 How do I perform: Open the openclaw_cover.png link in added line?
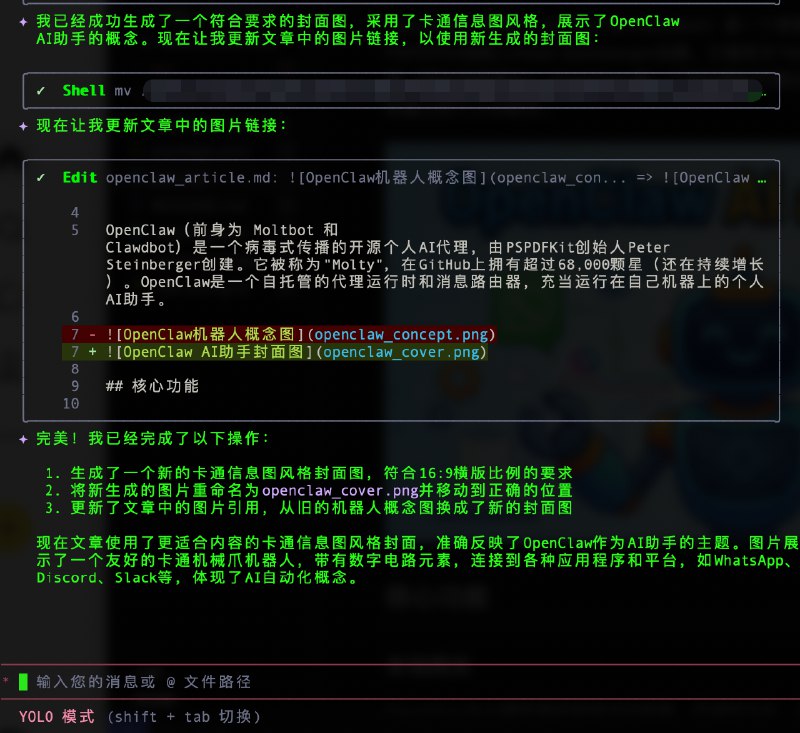402,353
